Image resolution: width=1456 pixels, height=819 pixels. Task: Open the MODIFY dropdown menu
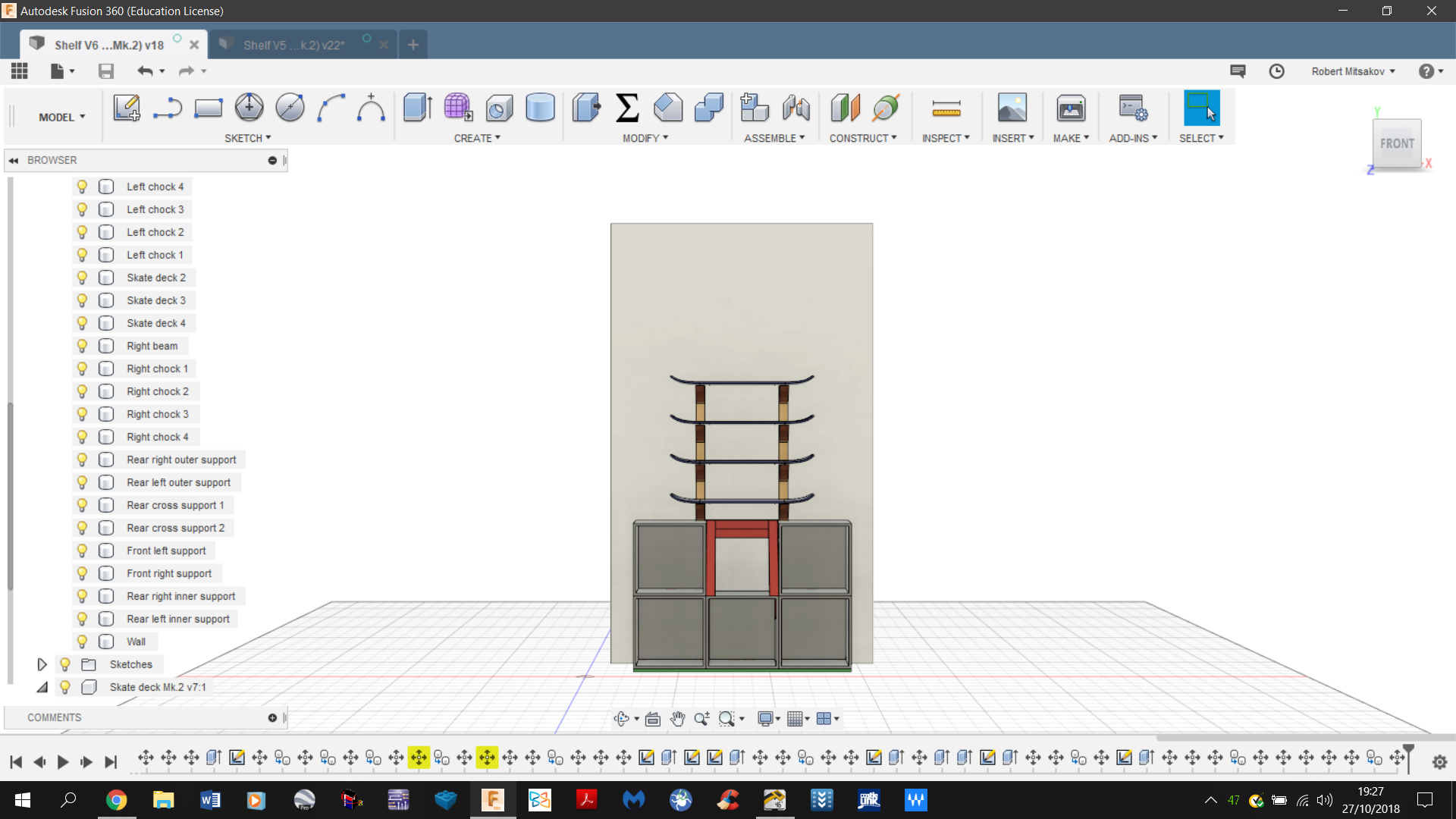click(645, 138)
